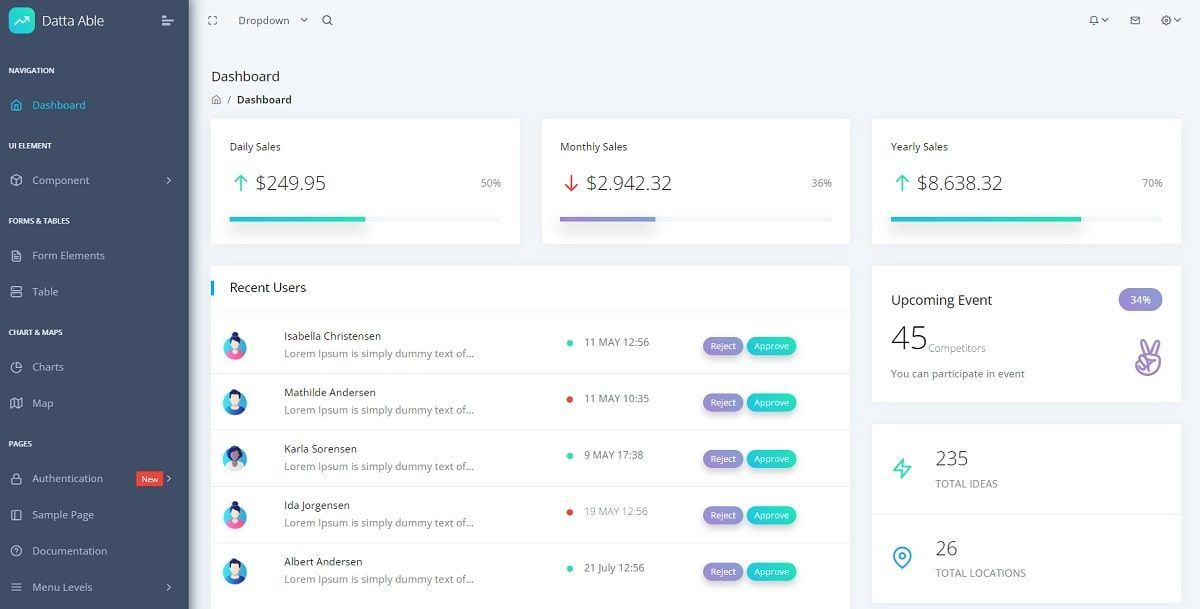
Task: Click the 34% badge on Upcoming Event
Action: [x=1140, y=299]
